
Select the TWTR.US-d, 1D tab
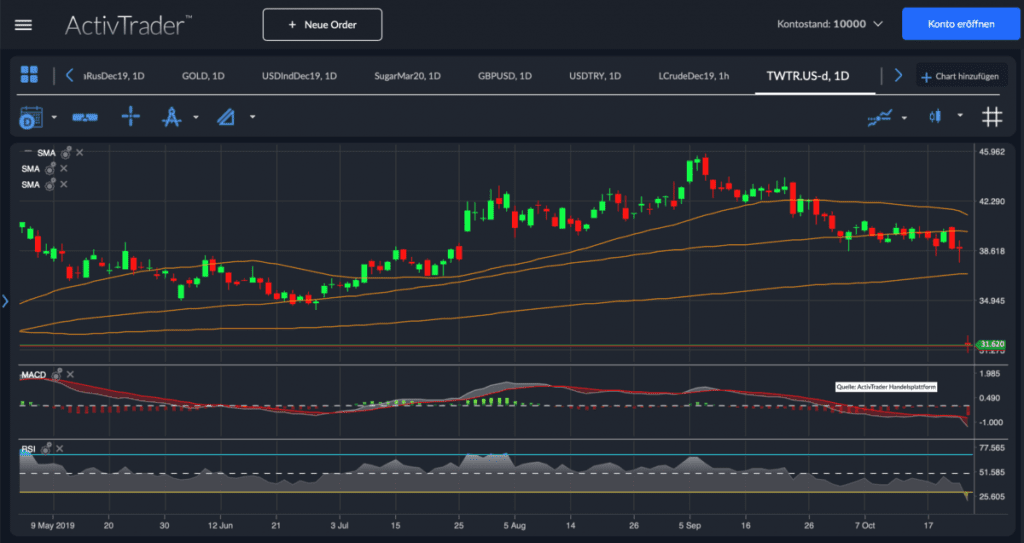[808, 76]
